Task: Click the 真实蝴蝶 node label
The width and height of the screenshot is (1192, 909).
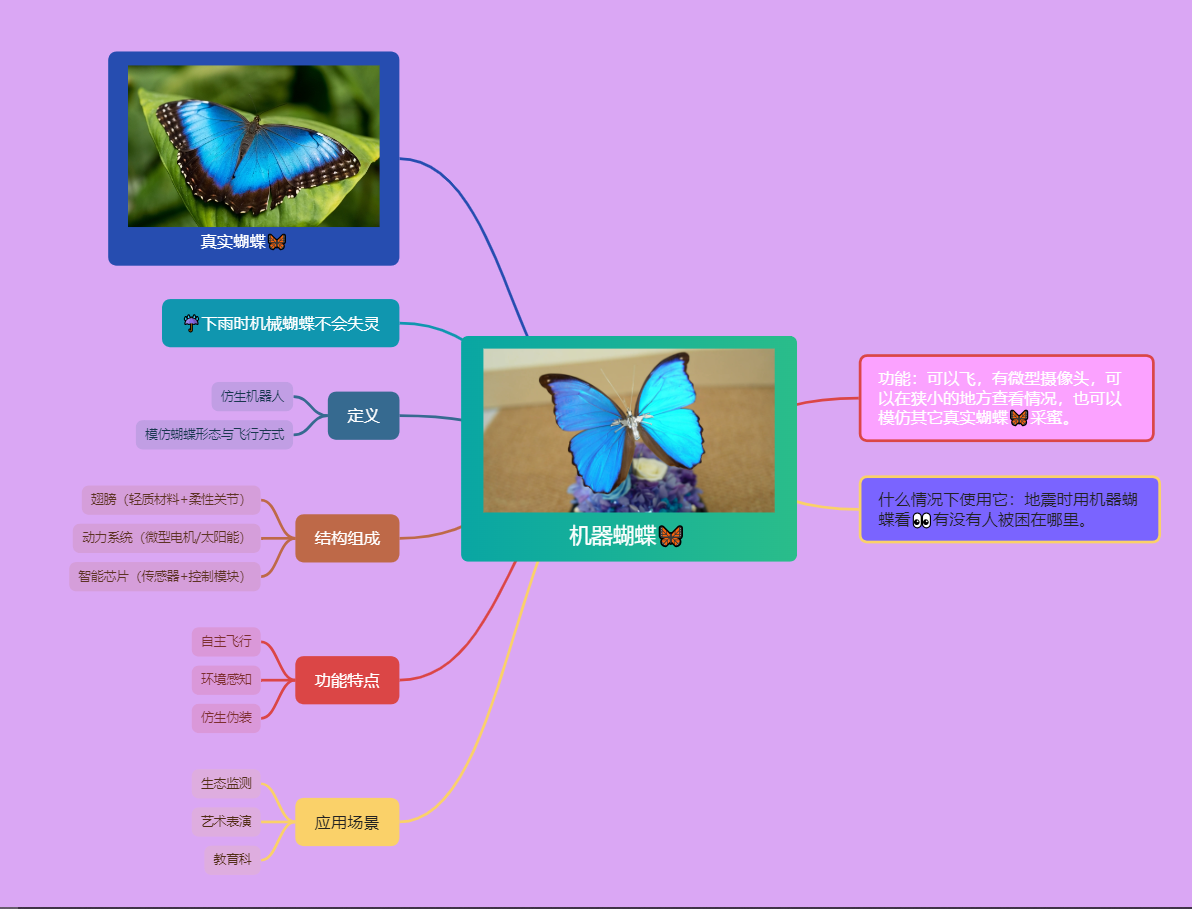Action: pos(243,242)
